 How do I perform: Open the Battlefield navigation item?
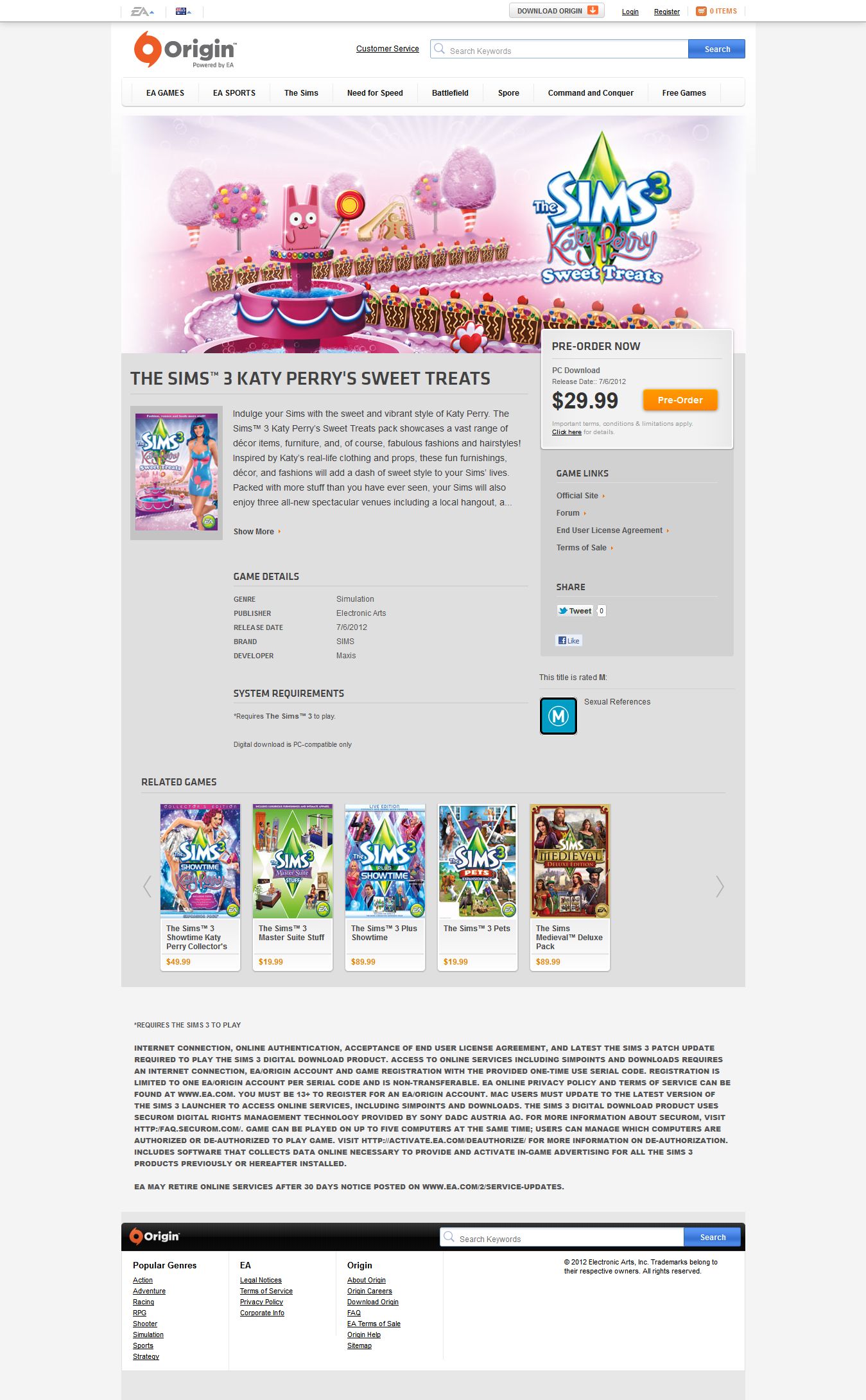450,93
